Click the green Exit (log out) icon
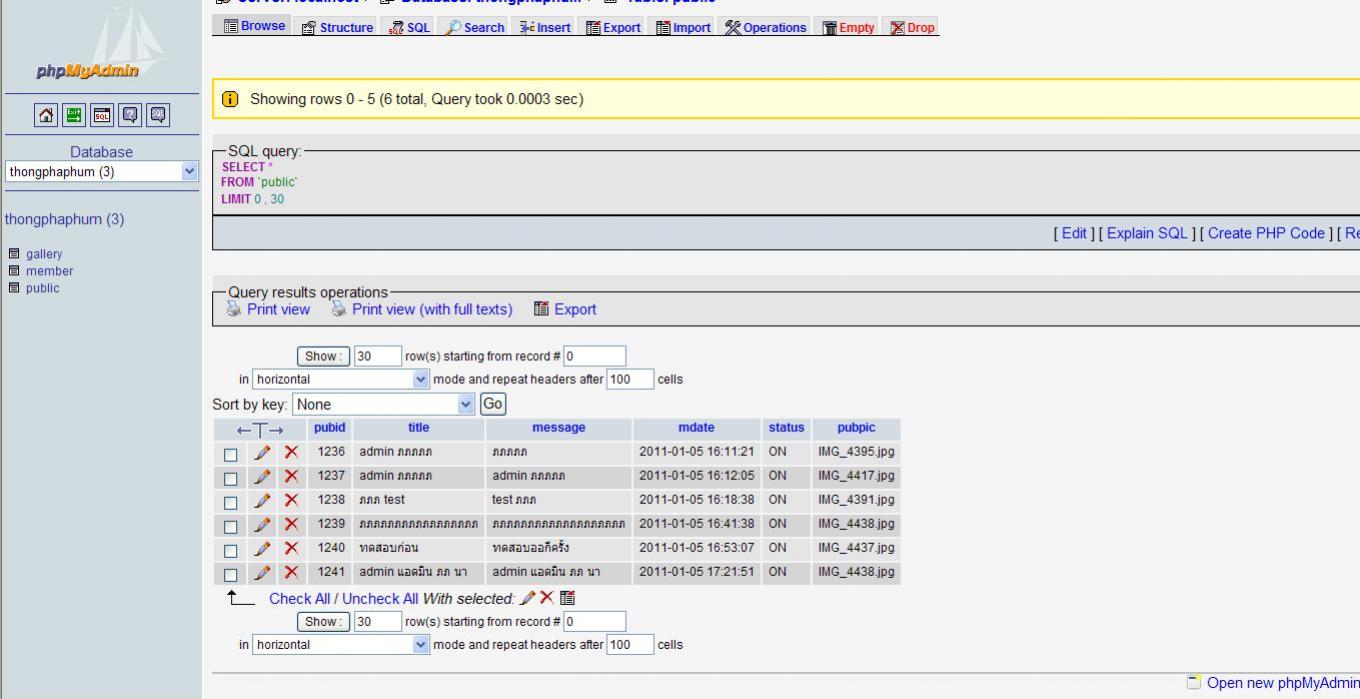 (x=74, y=115)
